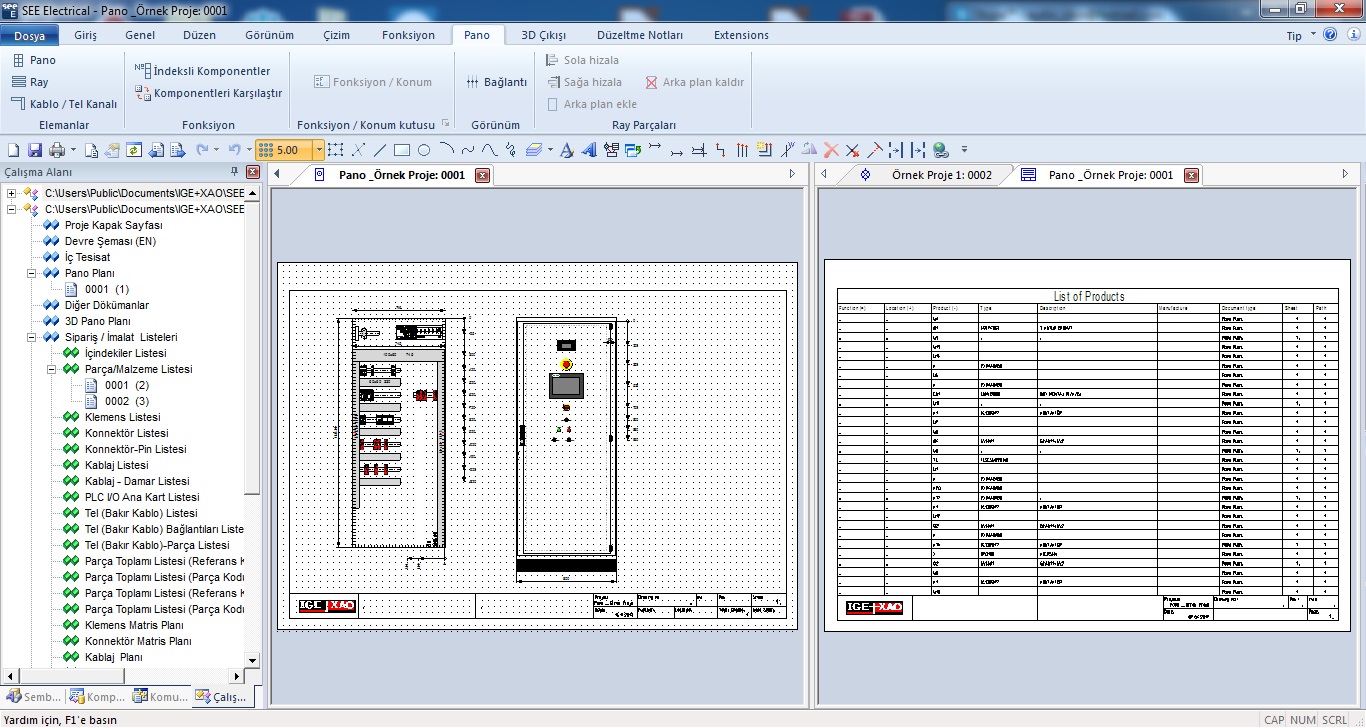Toggle the grid display button beside 5.00
This screenshot has width=1366, height=728.
(265, 150)
